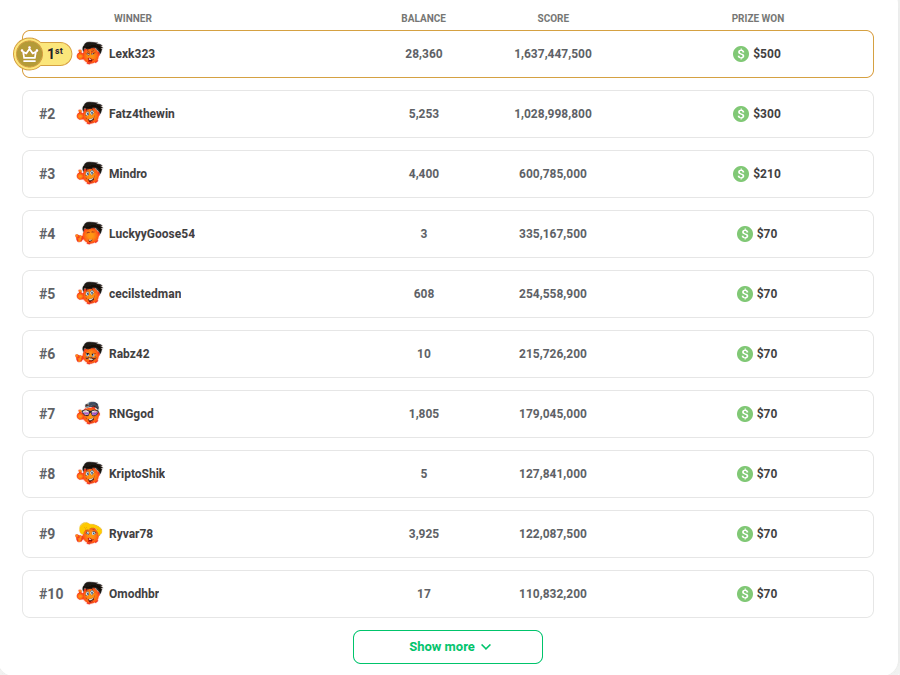900x675 pixels.
Task: Select the player name cecilstedman
Action: point(145,293)
